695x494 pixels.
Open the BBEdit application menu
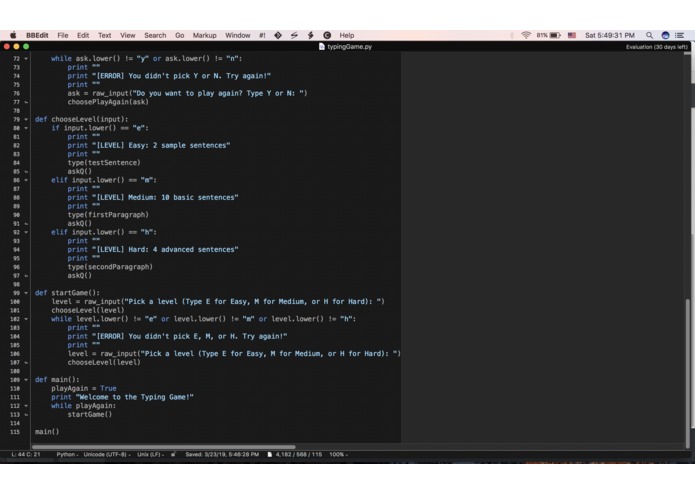tap(37, 35)
